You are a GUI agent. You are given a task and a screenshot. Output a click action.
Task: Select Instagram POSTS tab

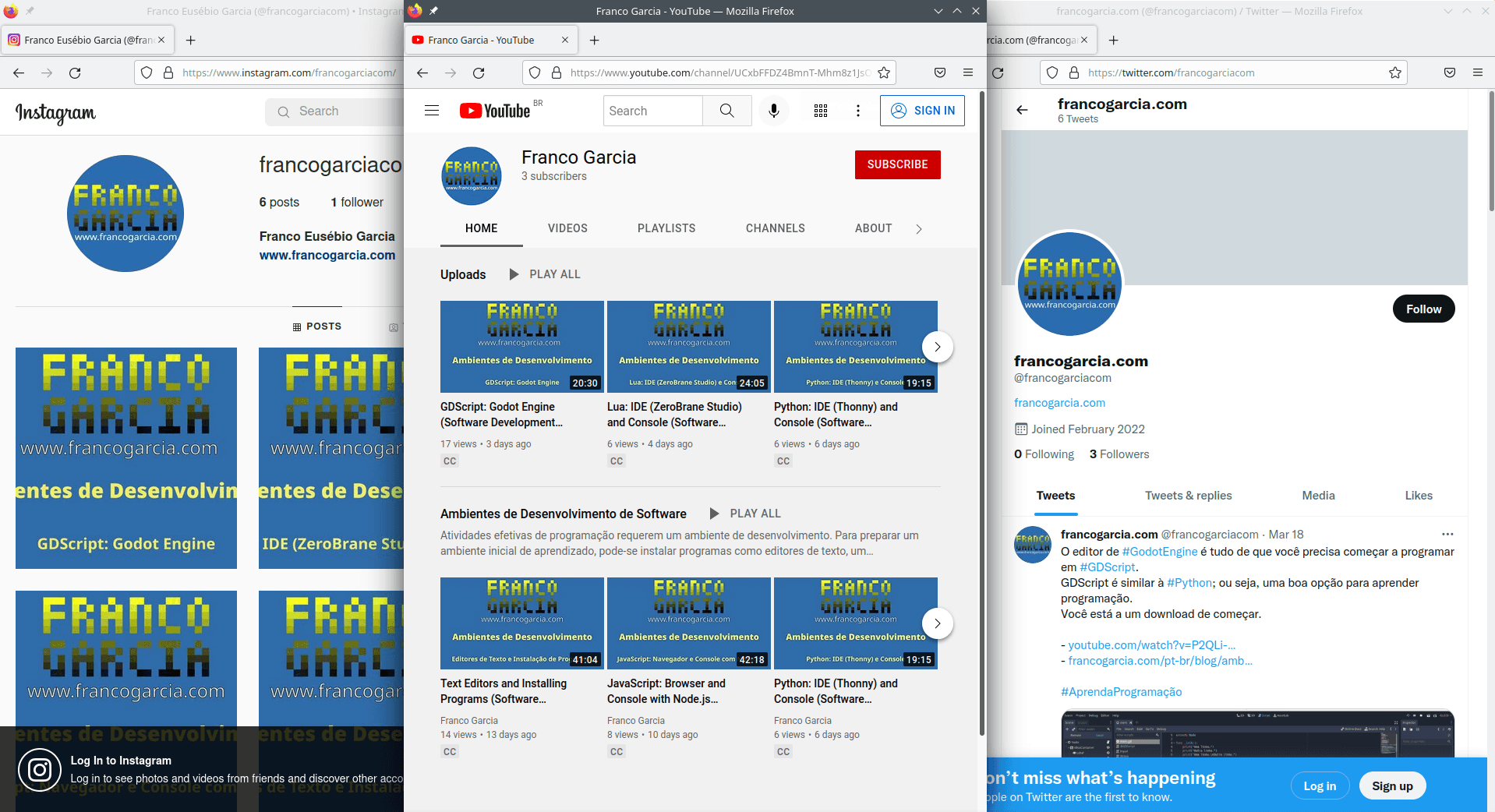pos(317,327)
